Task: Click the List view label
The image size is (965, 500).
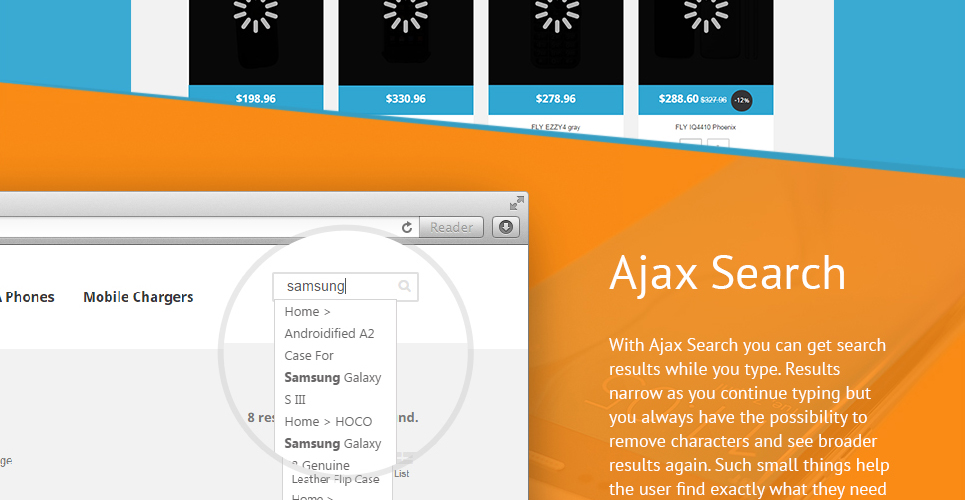Action: click(402, 474)
